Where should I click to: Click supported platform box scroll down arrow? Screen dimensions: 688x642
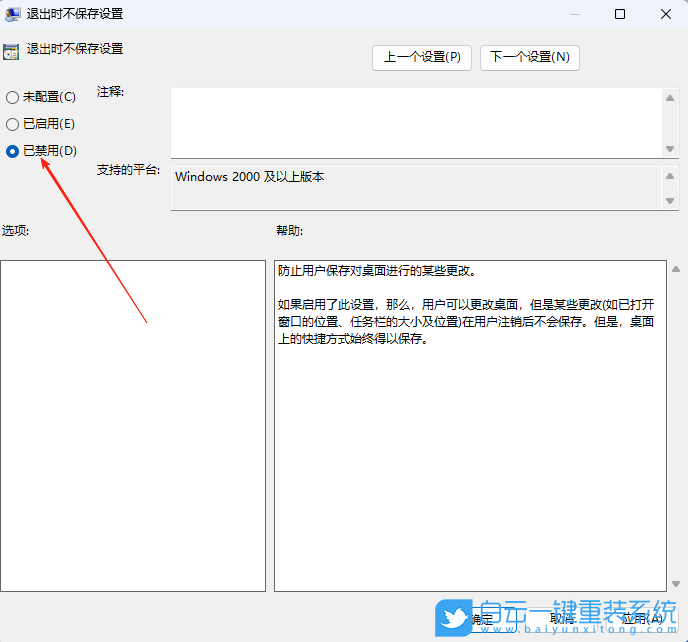670,201
